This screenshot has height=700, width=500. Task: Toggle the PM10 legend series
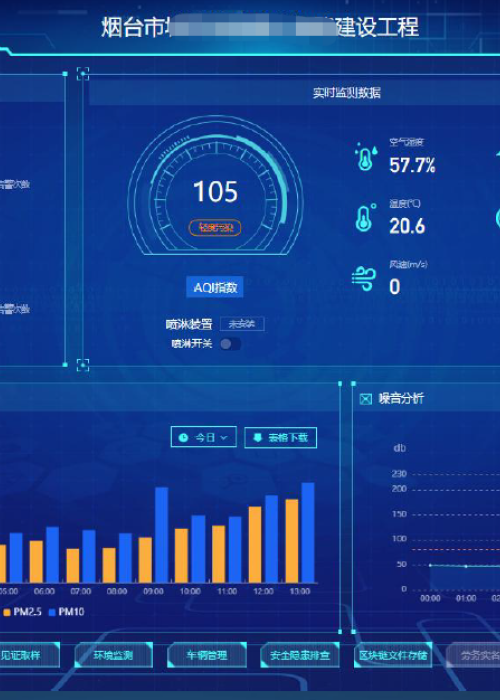tap(67, 612)
